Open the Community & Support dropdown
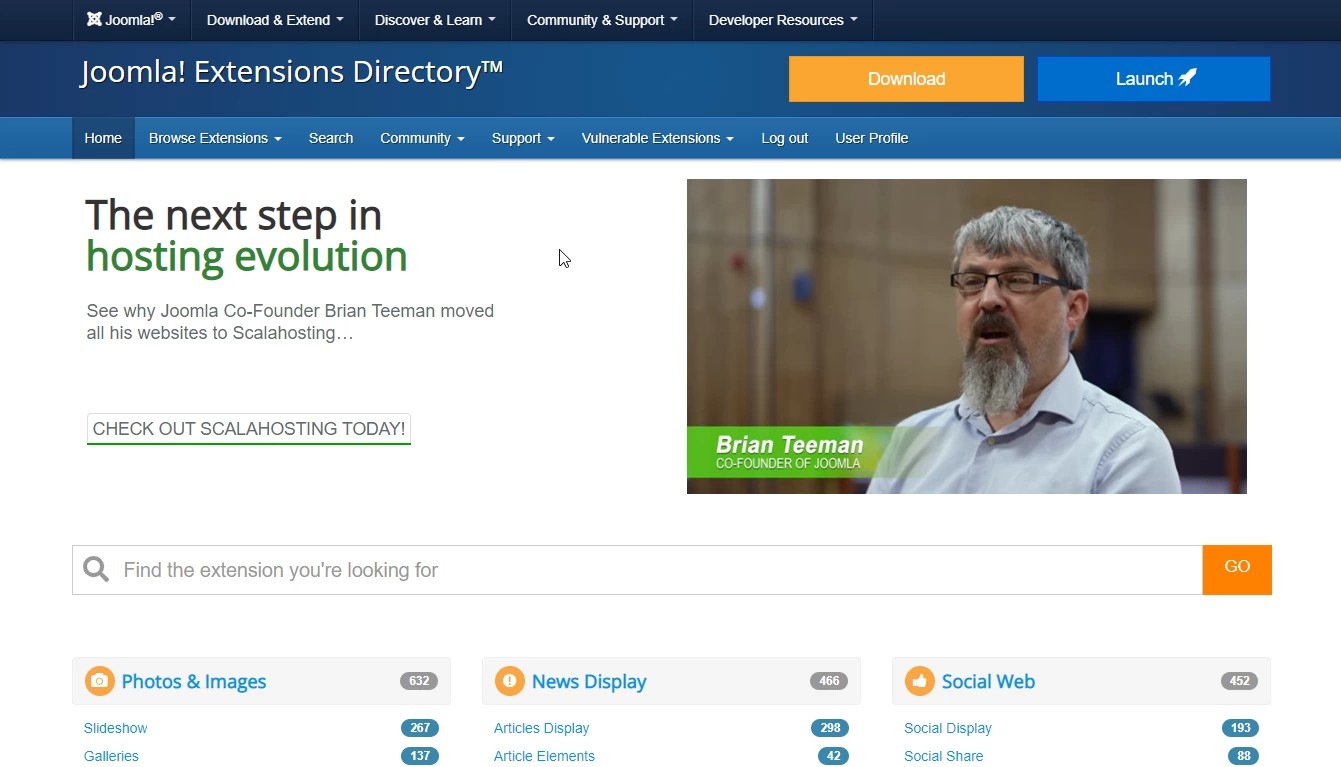The height and width of the screenshot is (767, 1341). click(602, 20)
